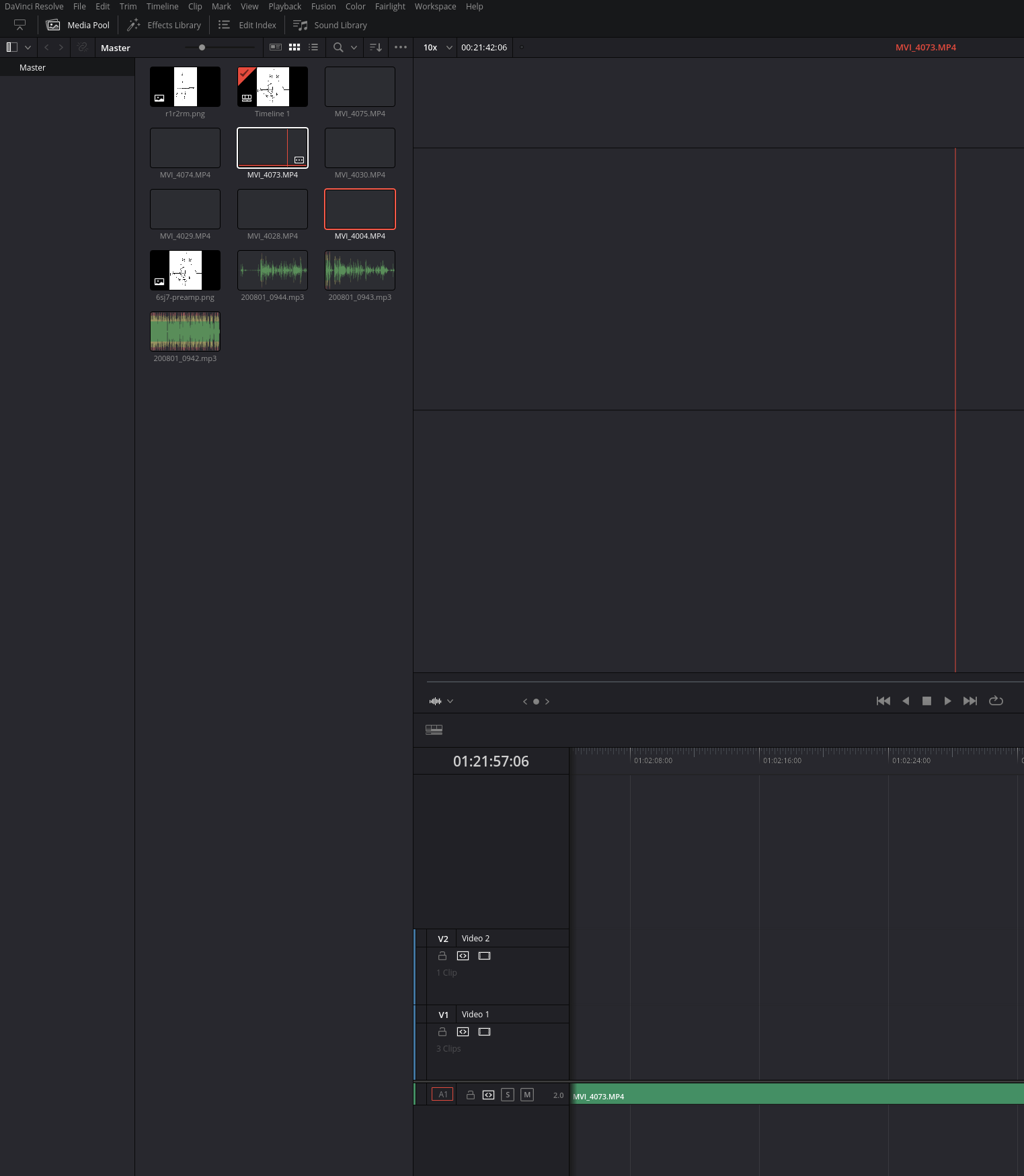Click the audio waveform viewer mode icon
Viewport: 1024px width, 1176px height.
(436, 701)
